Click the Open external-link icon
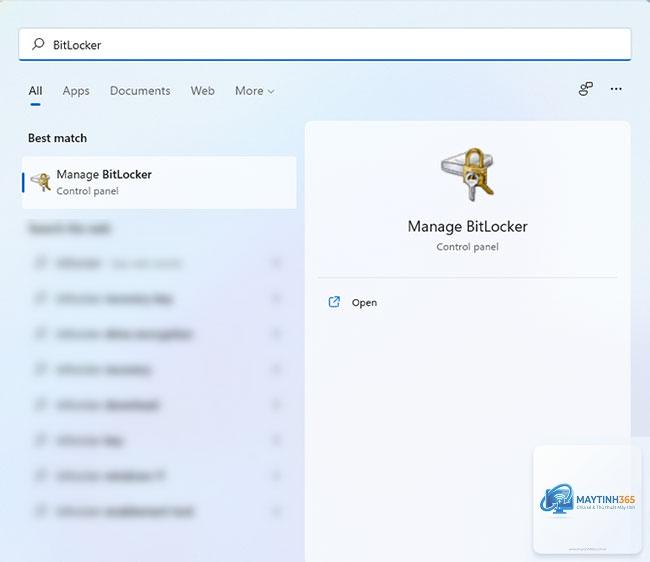 [x=334, y=302]
